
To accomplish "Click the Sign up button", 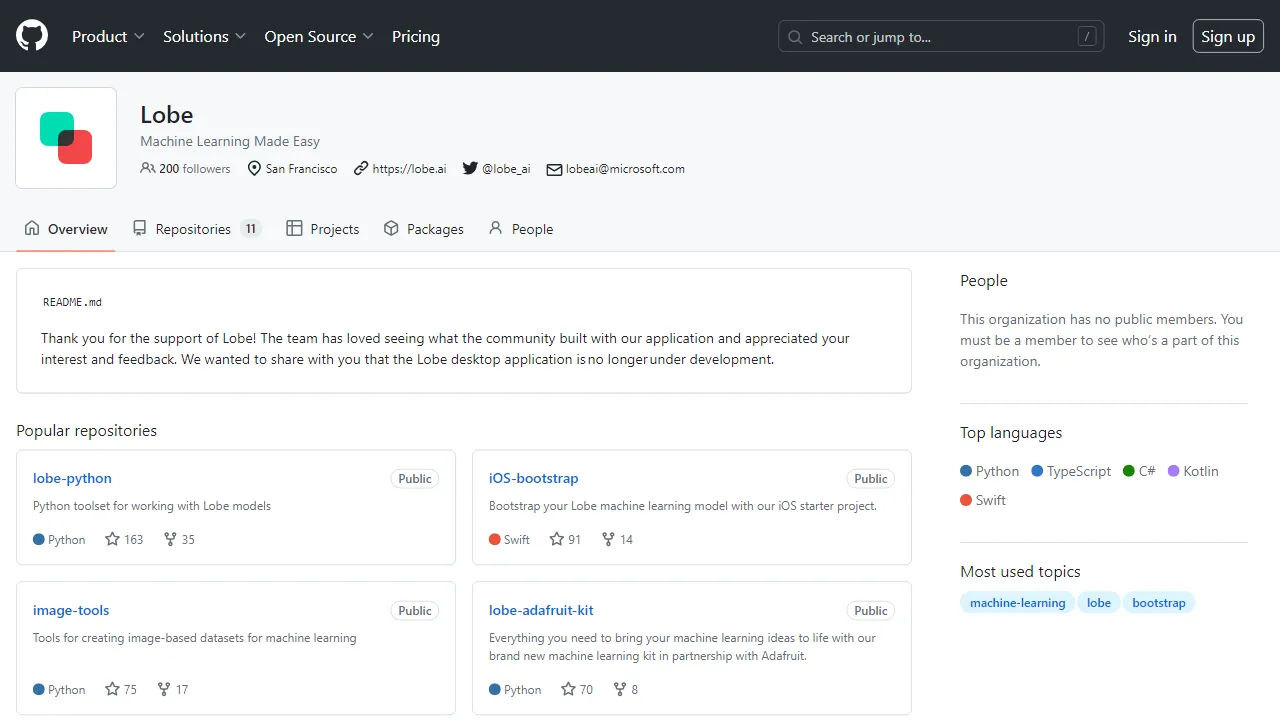I will 1228,36.
